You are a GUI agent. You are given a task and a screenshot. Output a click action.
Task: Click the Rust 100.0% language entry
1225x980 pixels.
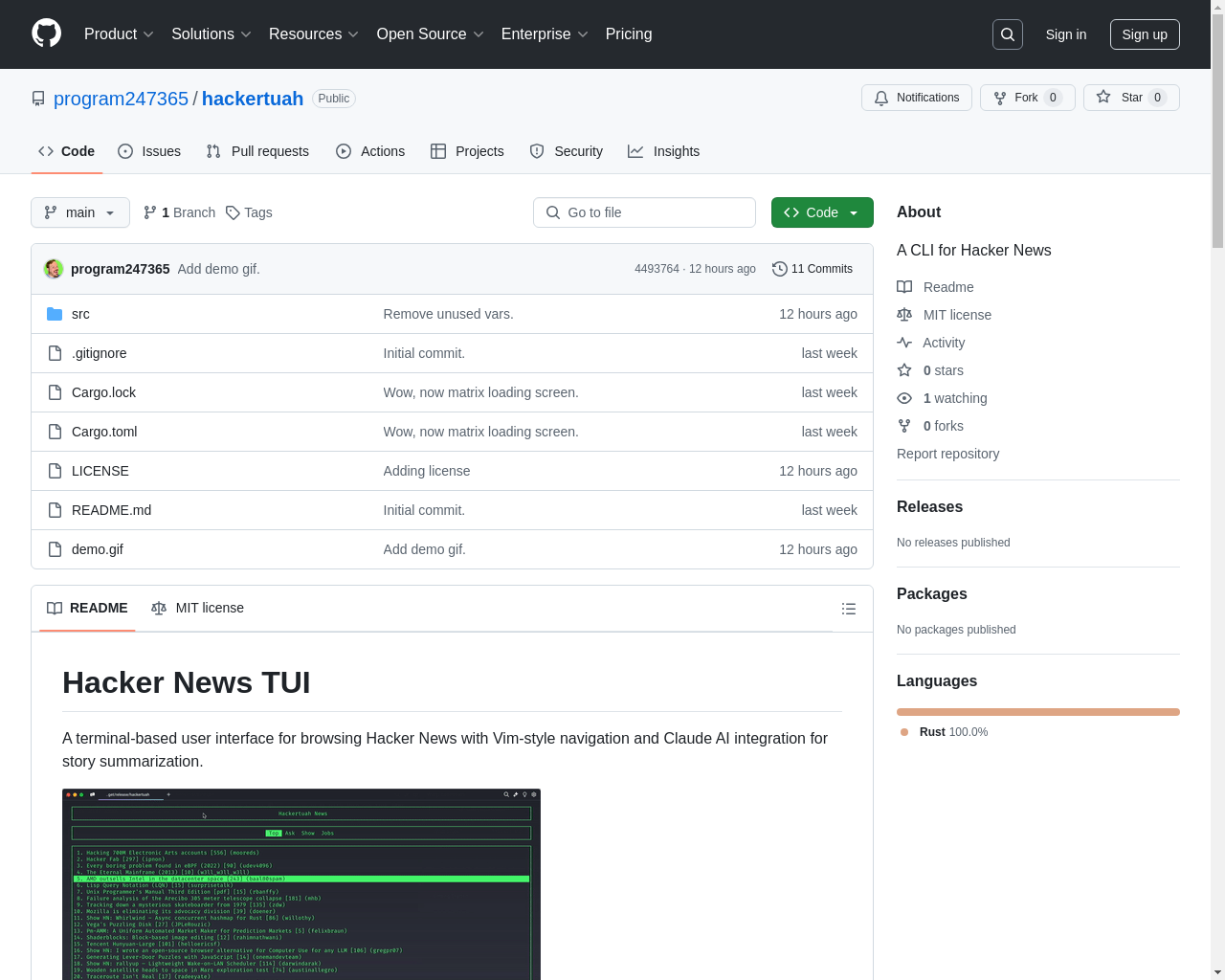tap(944, 732)
